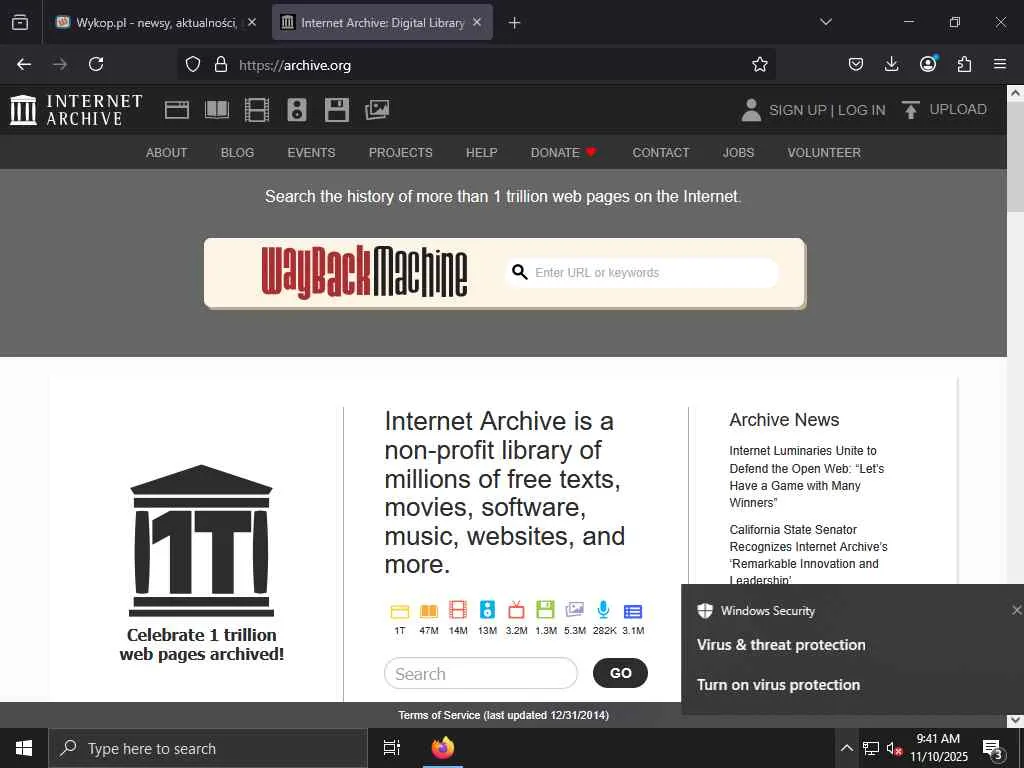Viewport: 1024px width, 768px height.
Task: Open the Firefox hamburger menu
Action: [1000, 64]
